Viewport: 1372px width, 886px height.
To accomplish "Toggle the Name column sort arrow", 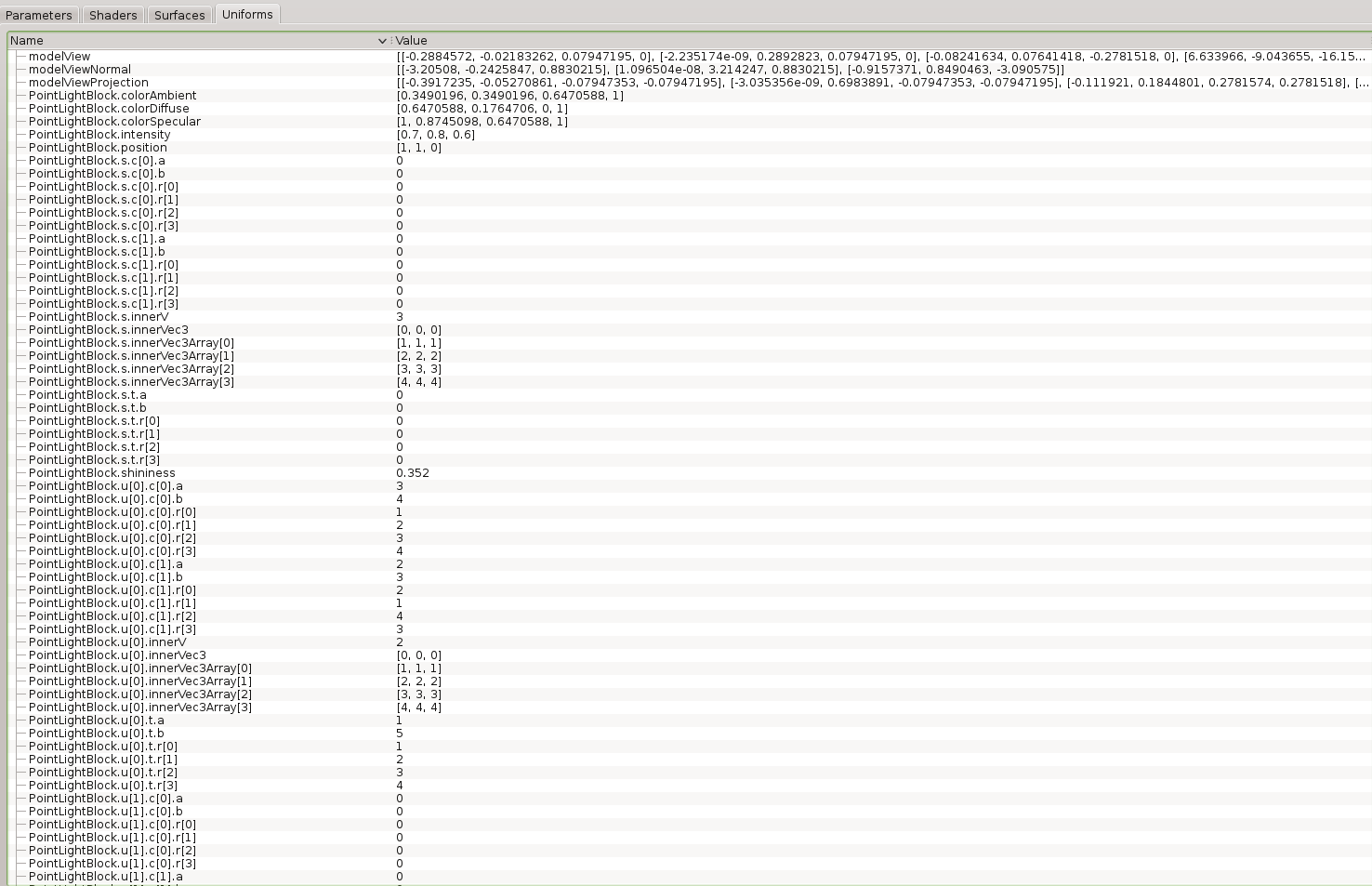I will coord(382,41).
